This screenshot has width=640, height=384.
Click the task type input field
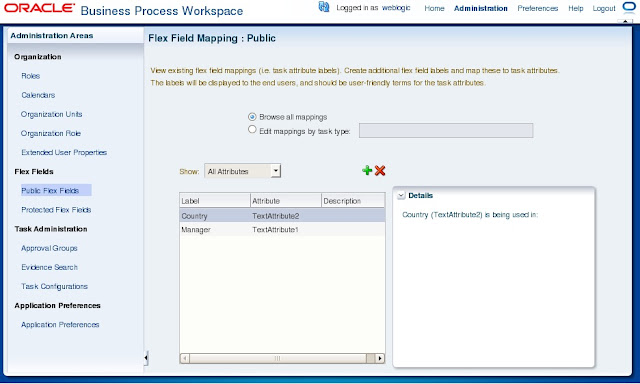point(446,131)
